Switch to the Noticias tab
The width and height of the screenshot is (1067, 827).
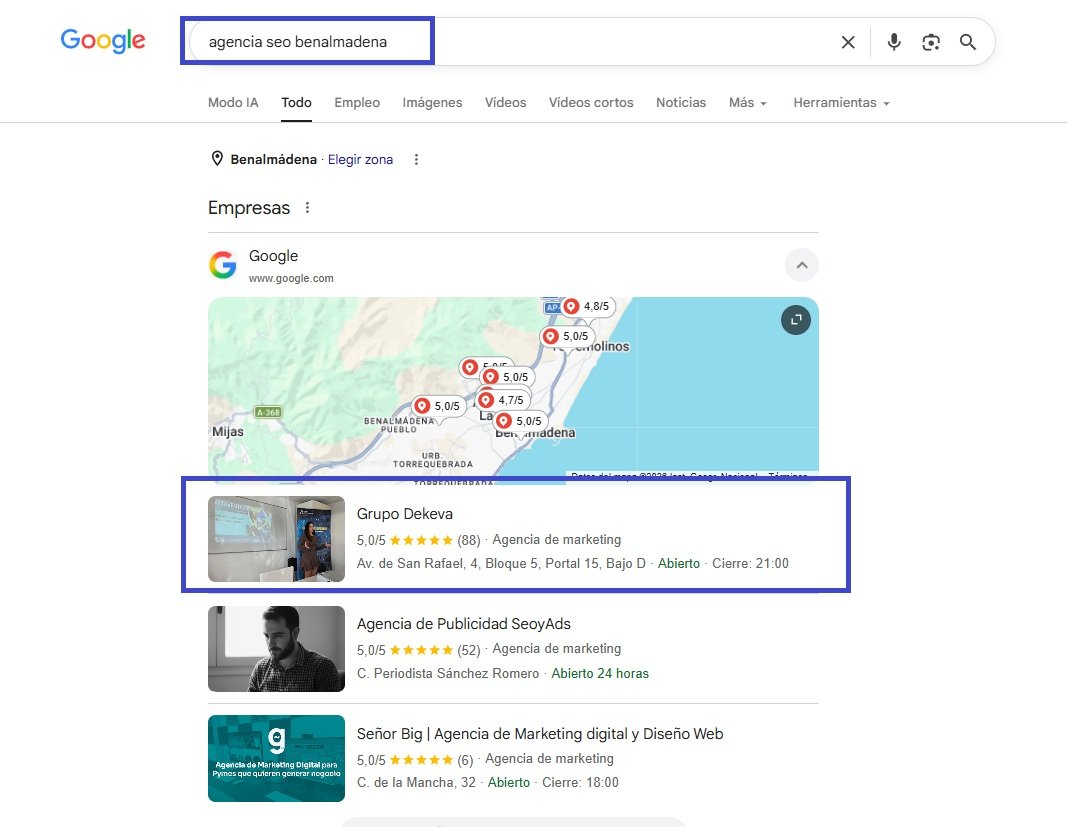(x=681, y=102)
